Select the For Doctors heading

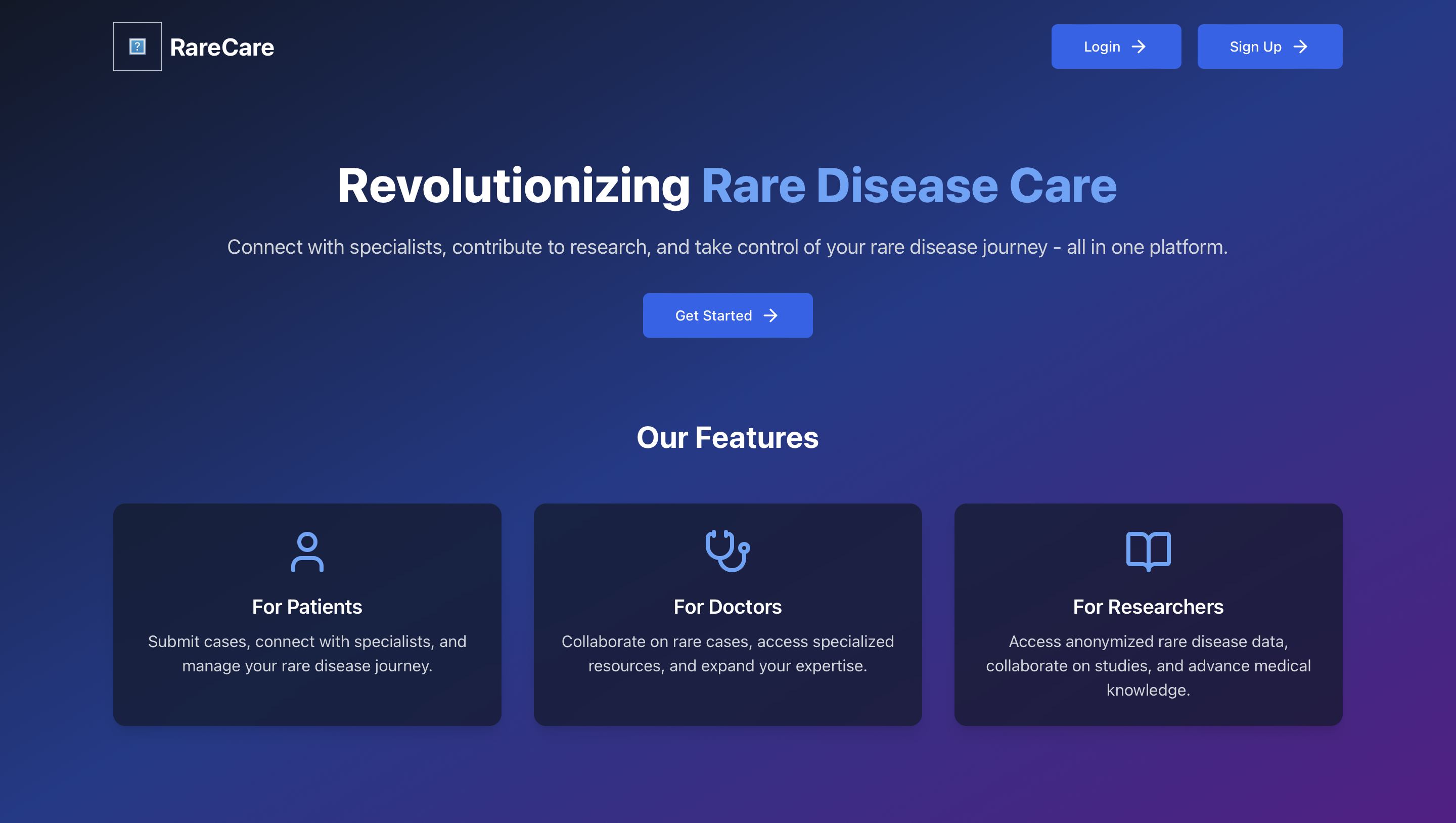tap(727, 607)
